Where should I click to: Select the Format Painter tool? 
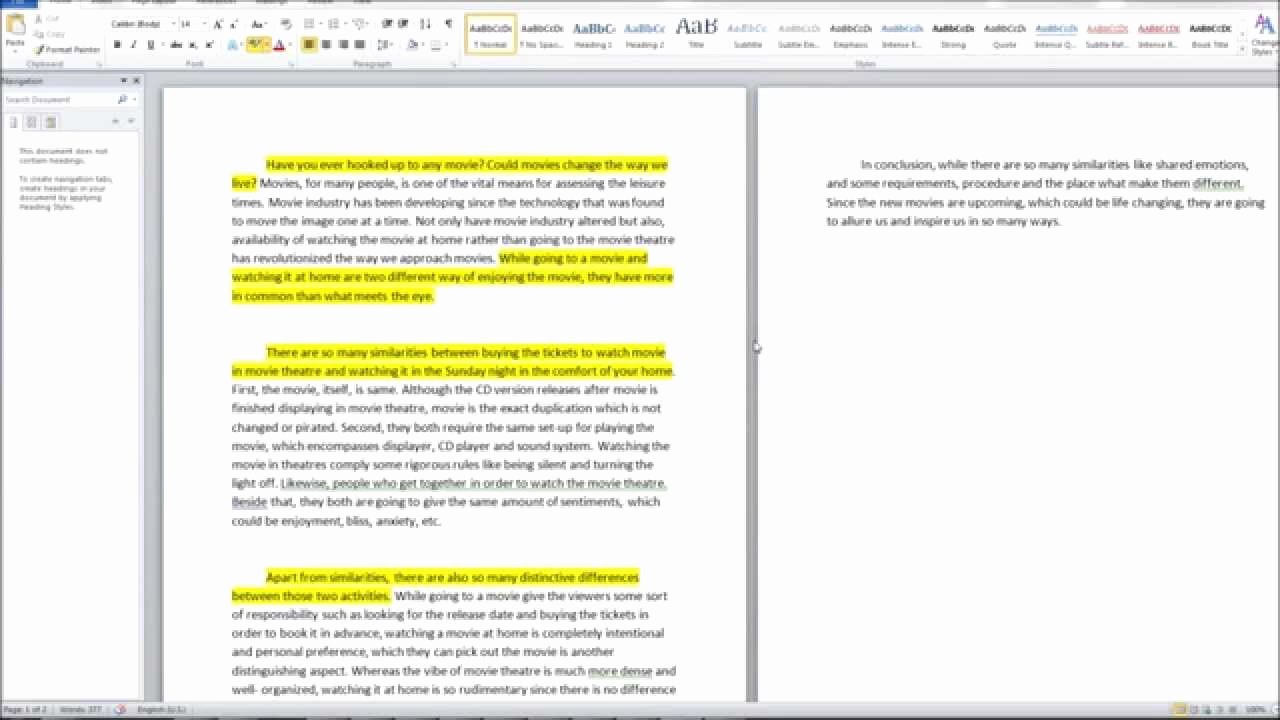click(x=68, y=49)
